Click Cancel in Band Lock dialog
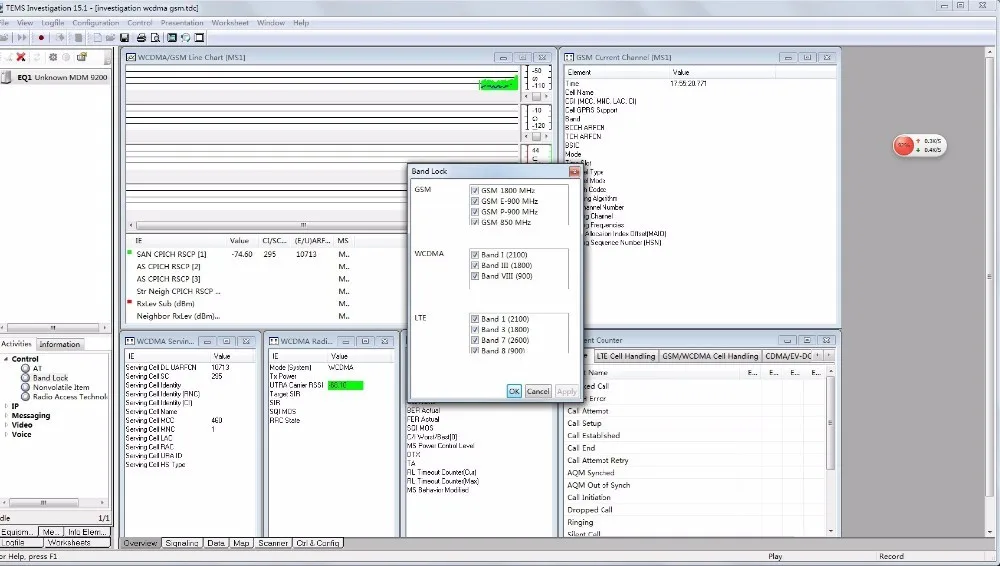This screenshot has width=1000, height=566. click(538, 391)
